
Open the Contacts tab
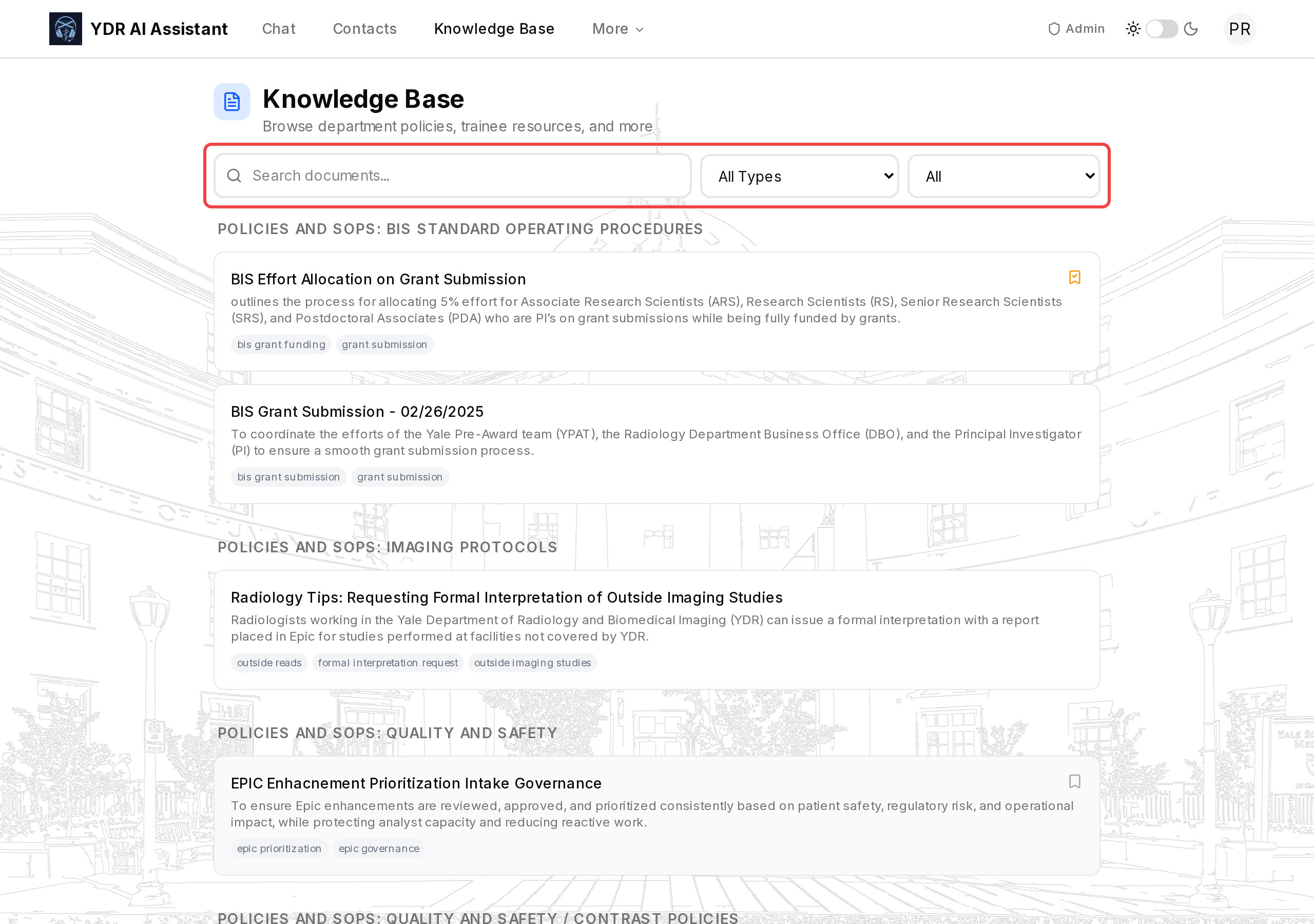(364, 29)
